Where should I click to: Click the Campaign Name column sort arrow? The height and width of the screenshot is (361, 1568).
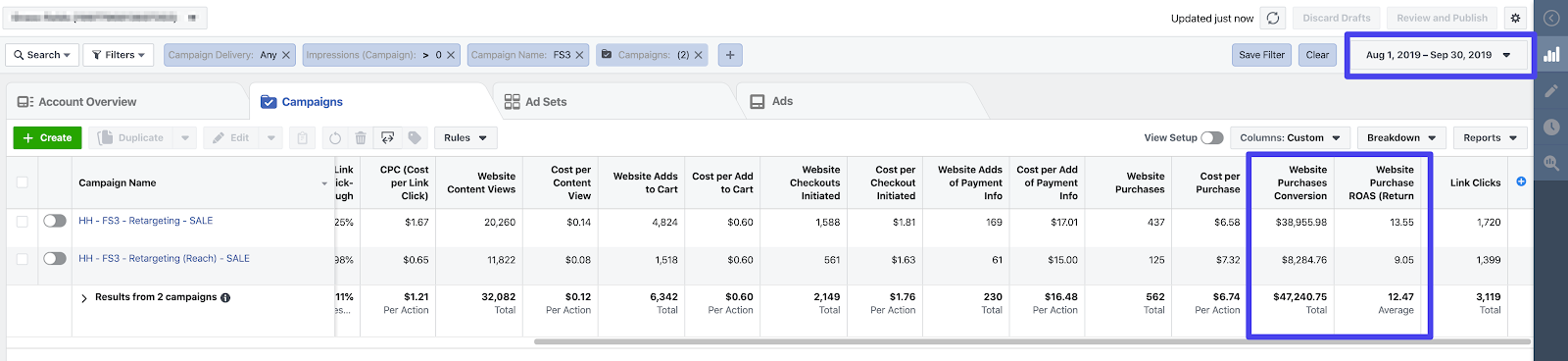[324, 183]
